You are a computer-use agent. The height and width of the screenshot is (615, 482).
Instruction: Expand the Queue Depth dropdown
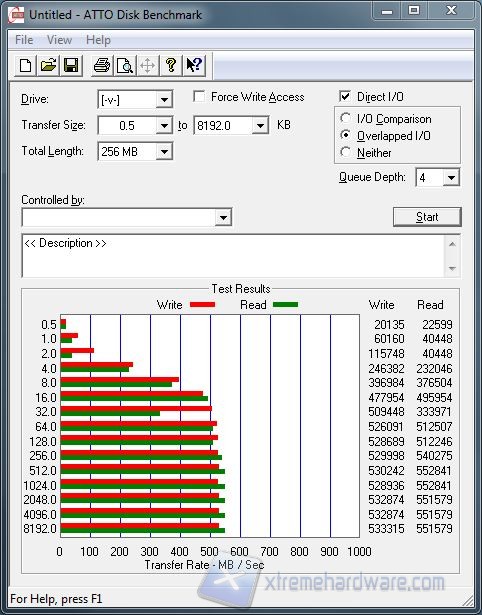pyautogui.click(x=451, y=178)
